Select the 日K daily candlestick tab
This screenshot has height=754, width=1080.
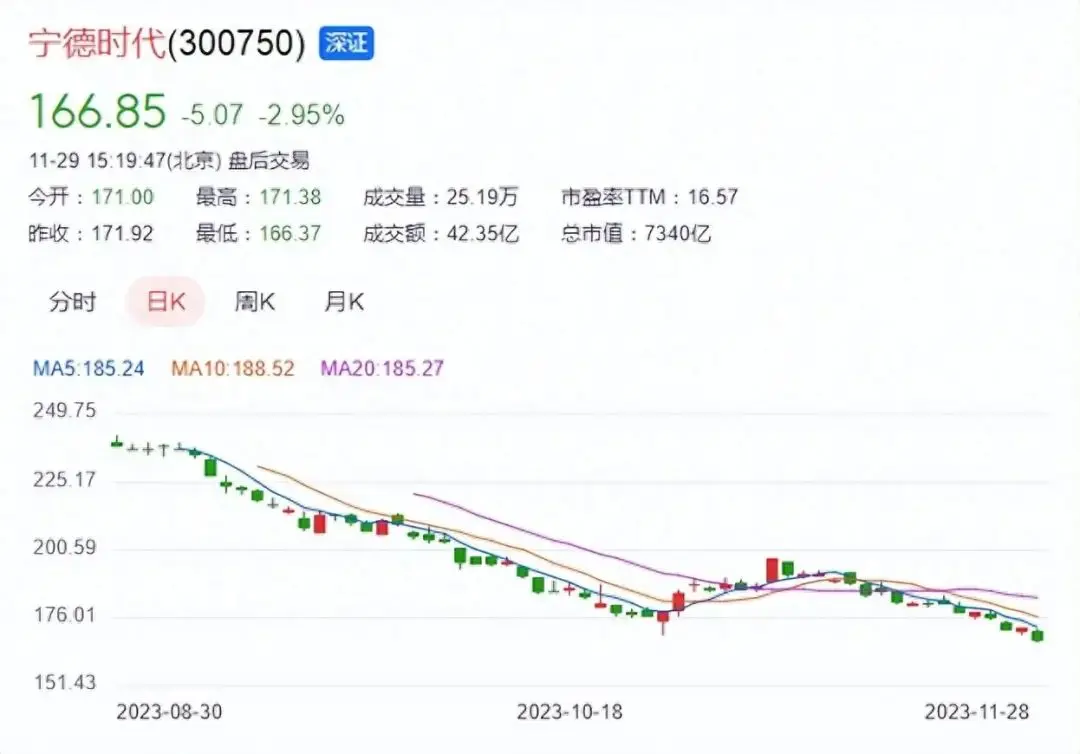tap(166, 302)
